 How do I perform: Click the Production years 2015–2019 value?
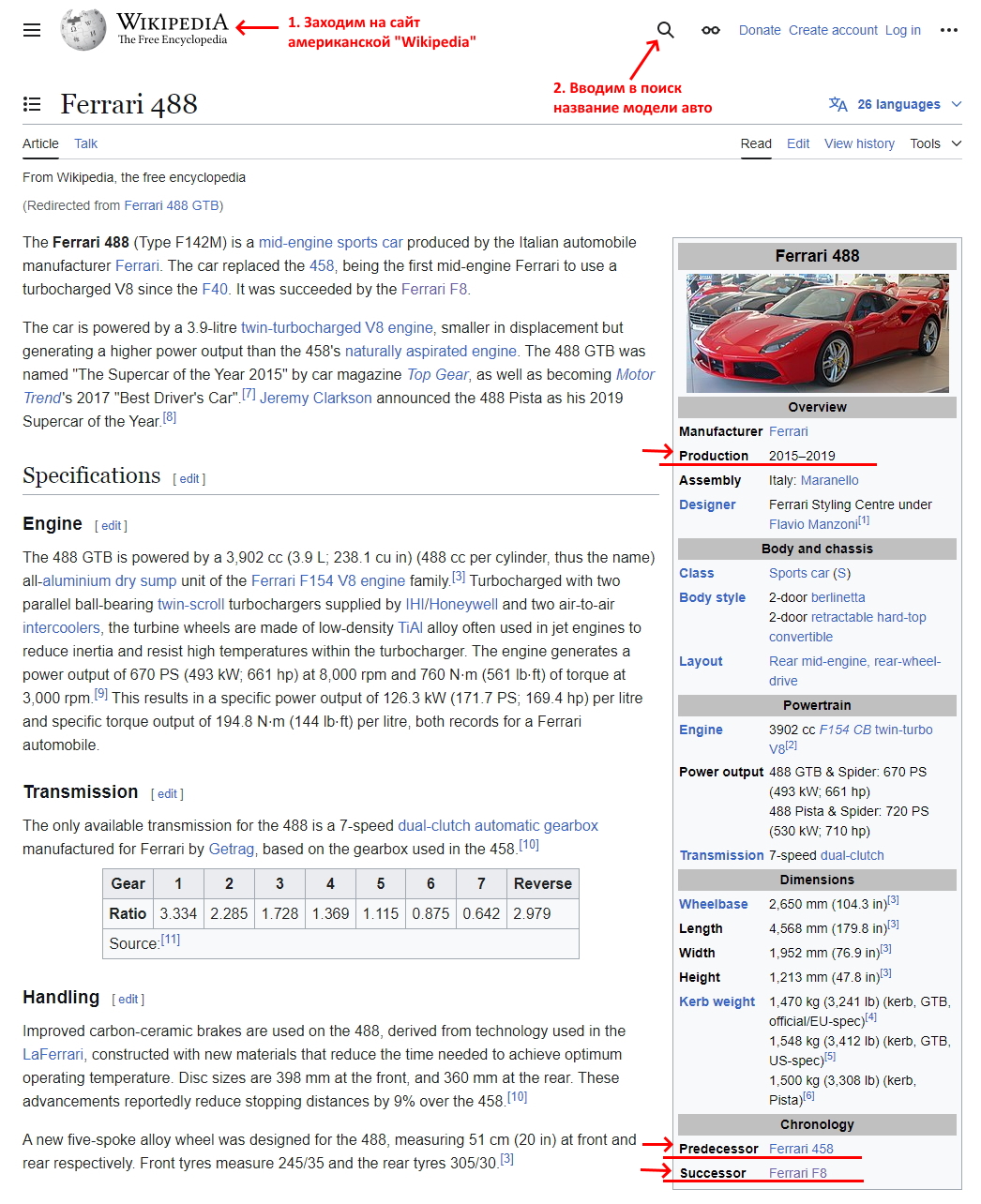pyautogui.click(x=802, y=456)
